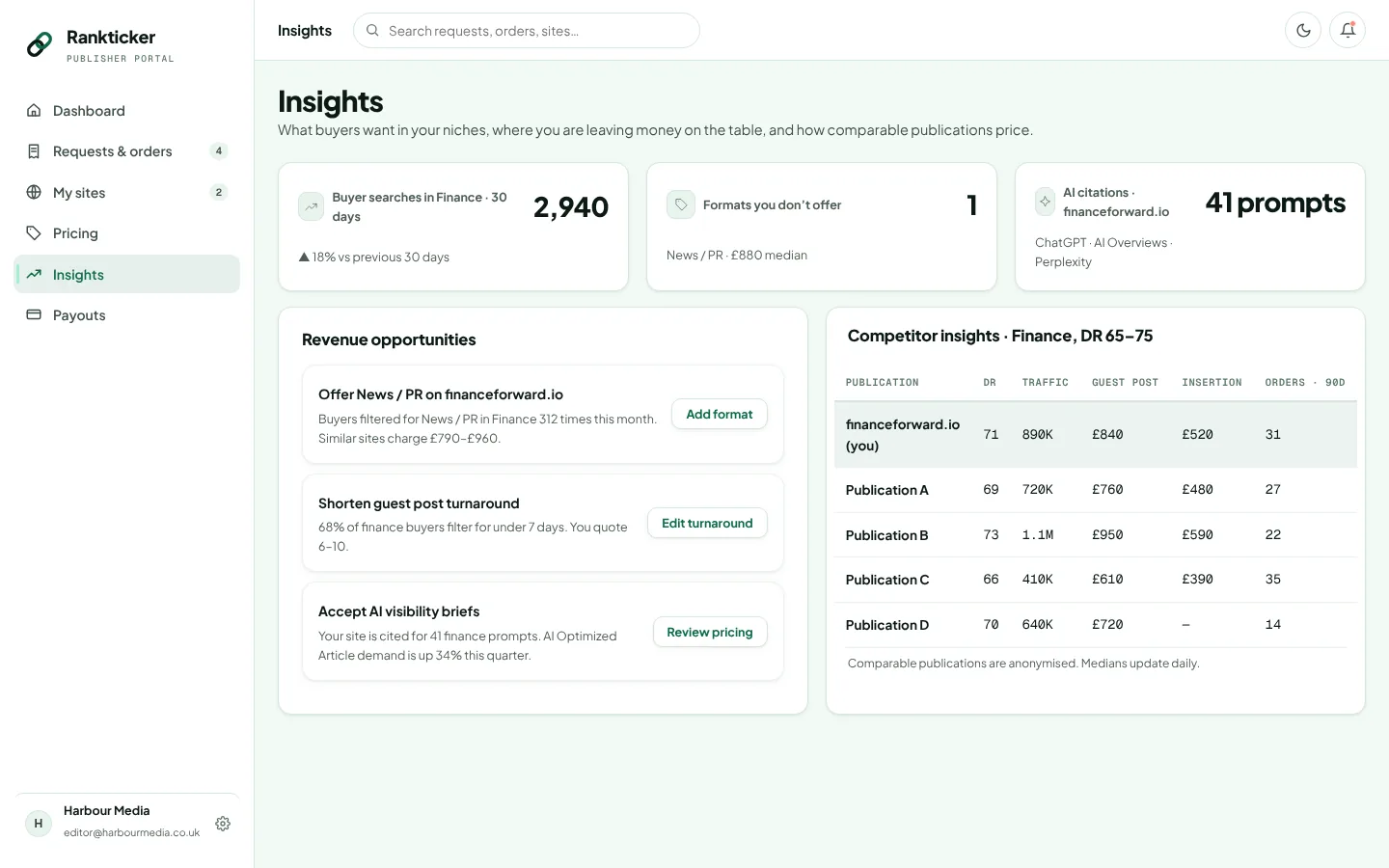Click the Insights trend-line icon in sidebar
This screenshot has height=868, width=1389.
tap(34, 274)
